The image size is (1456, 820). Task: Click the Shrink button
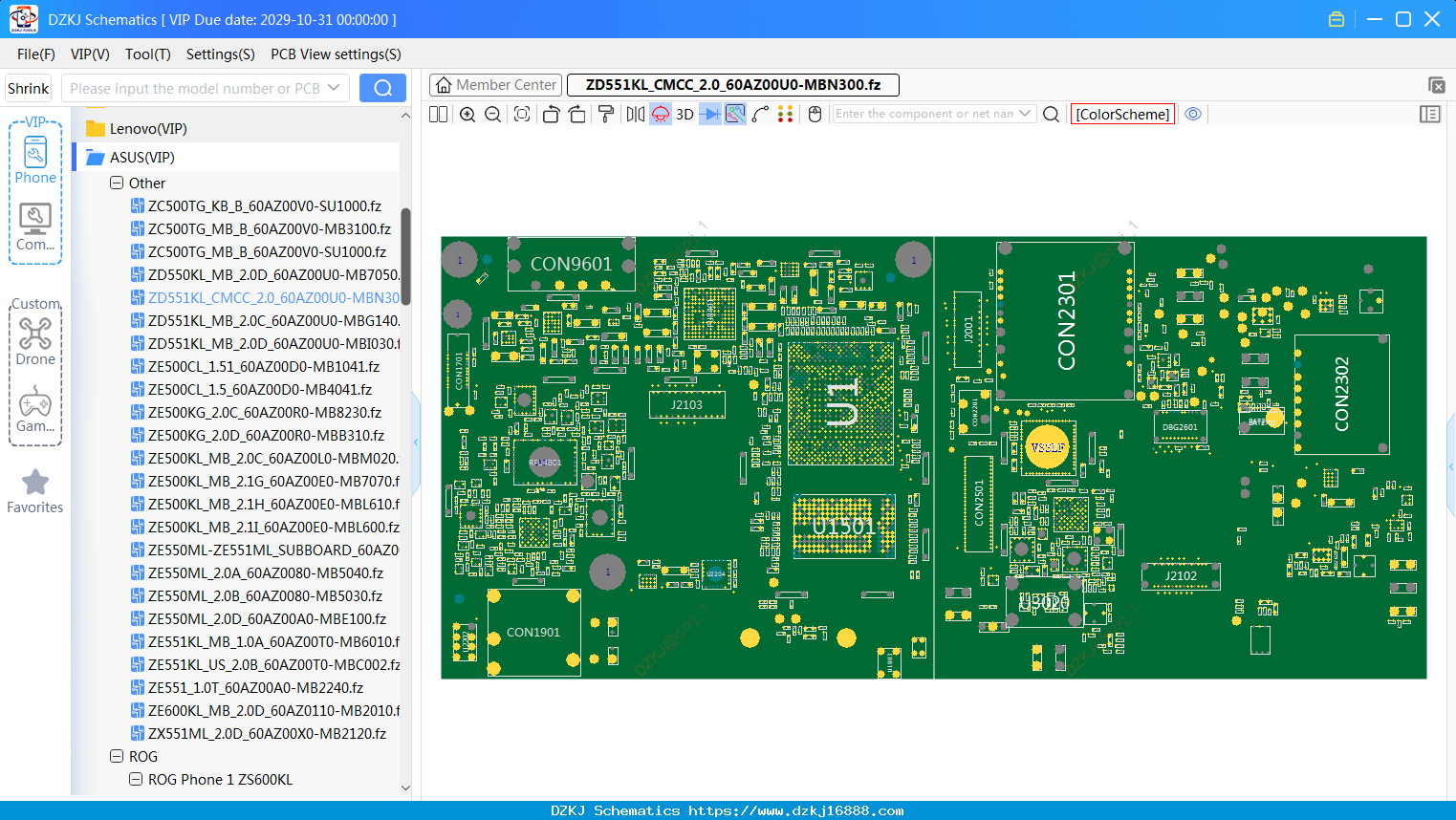click(29, 88)
